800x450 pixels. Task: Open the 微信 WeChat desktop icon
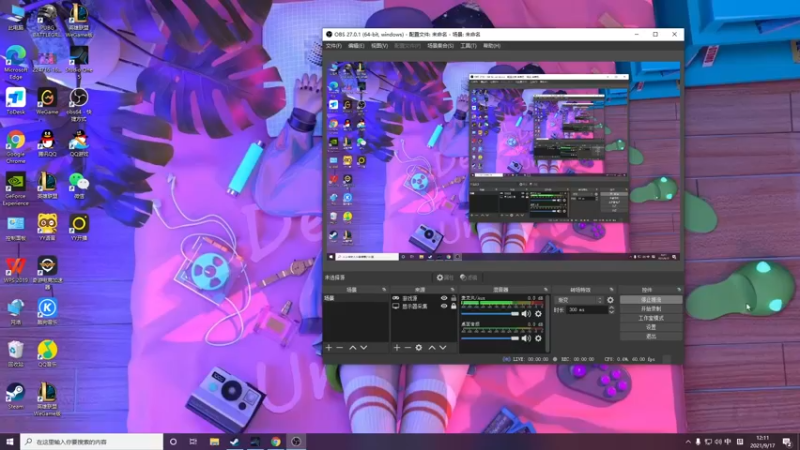click(79, 186)
